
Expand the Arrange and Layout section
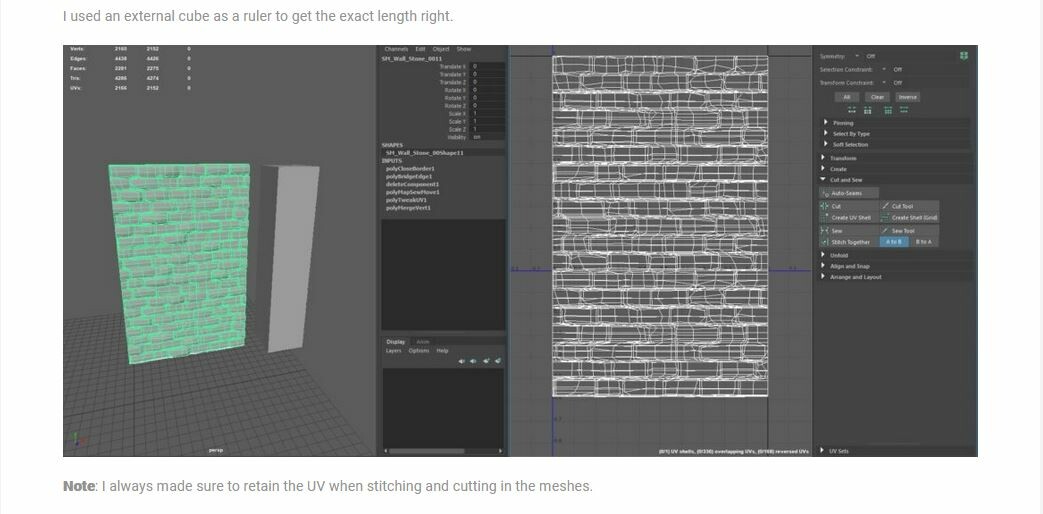[895, 277]
